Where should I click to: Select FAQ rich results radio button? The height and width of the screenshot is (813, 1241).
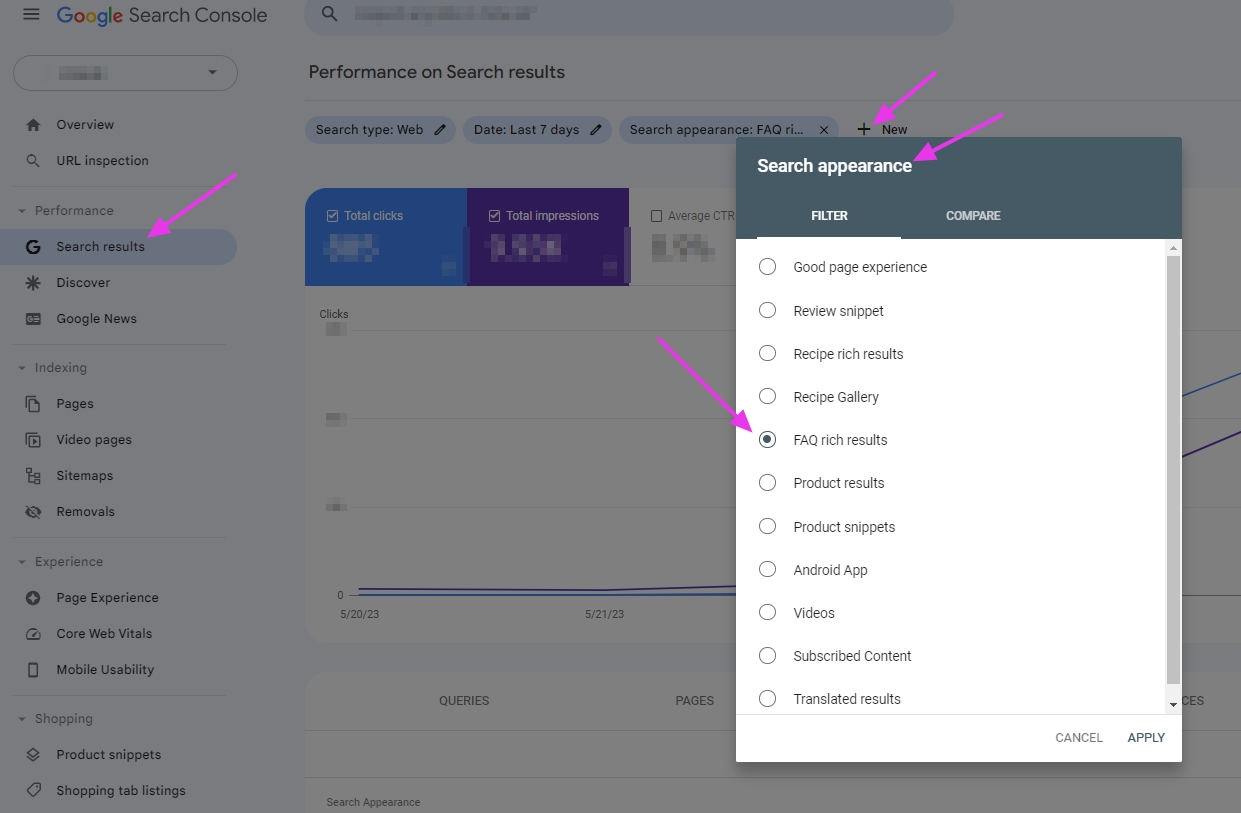(767, 439)
